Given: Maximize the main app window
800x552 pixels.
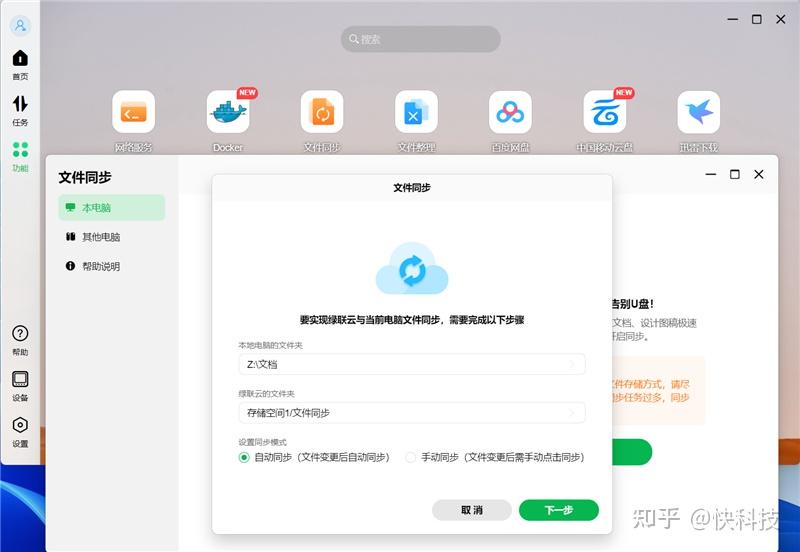Looking at the screenshot, I should 757,19.
